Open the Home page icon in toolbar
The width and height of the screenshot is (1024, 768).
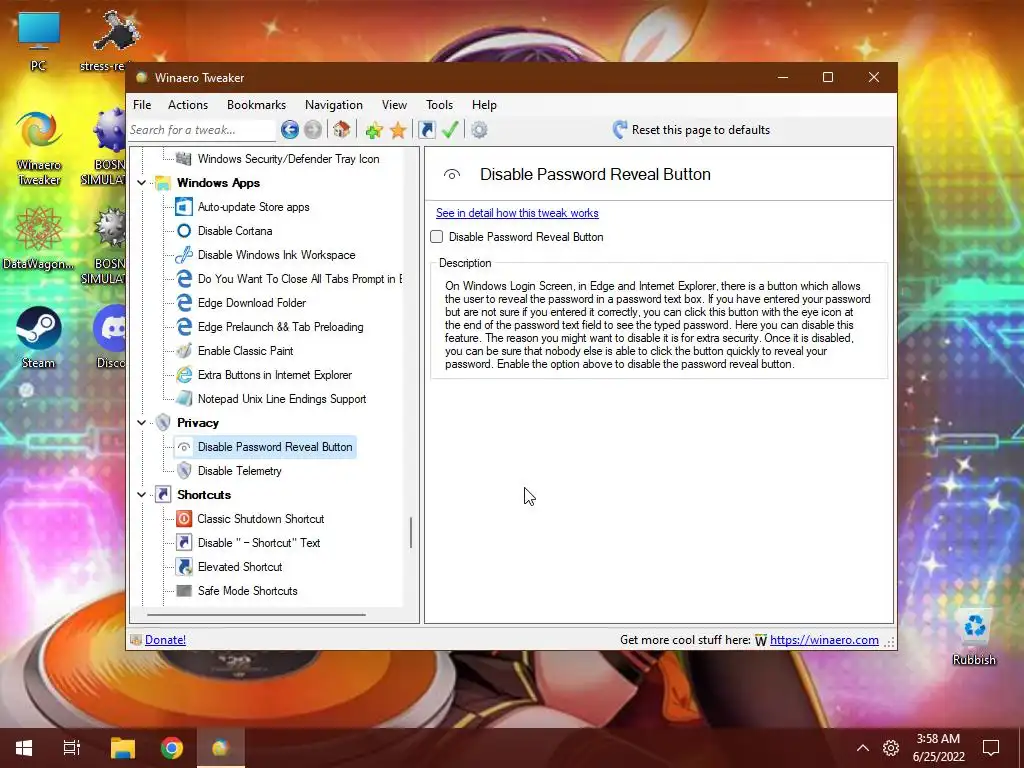(342, 130)
